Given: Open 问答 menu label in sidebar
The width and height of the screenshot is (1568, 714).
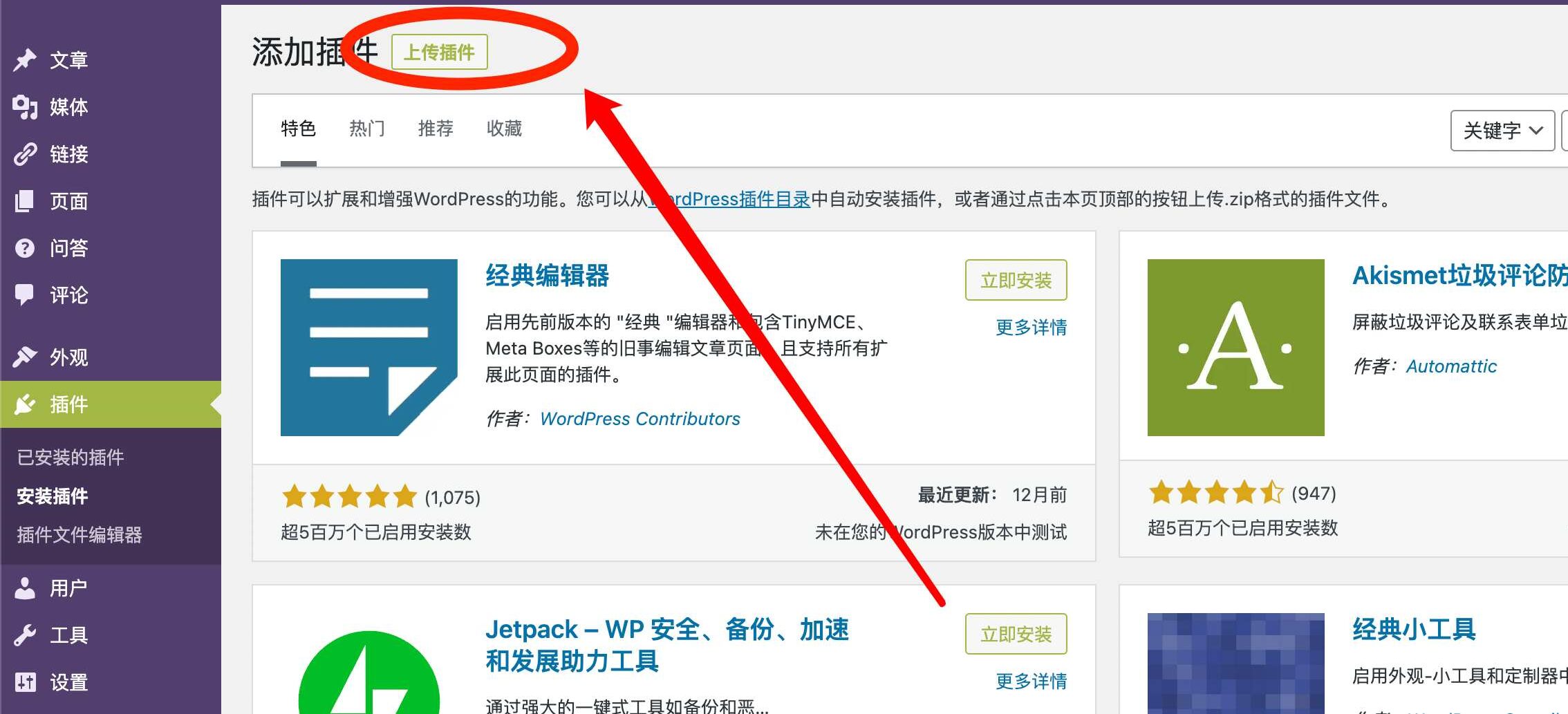Looking at the screenshot, I should pyautogui.click(x=68, y=248).
